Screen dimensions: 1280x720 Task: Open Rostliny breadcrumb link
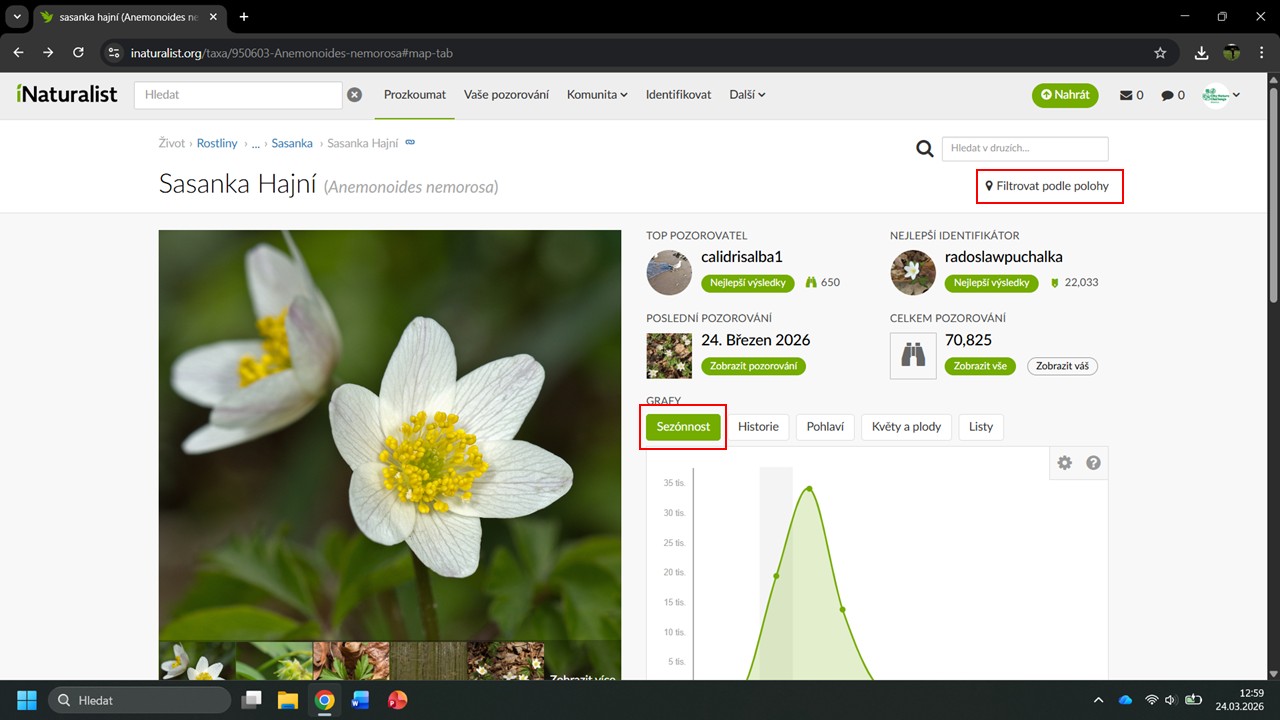click(217, 143)
